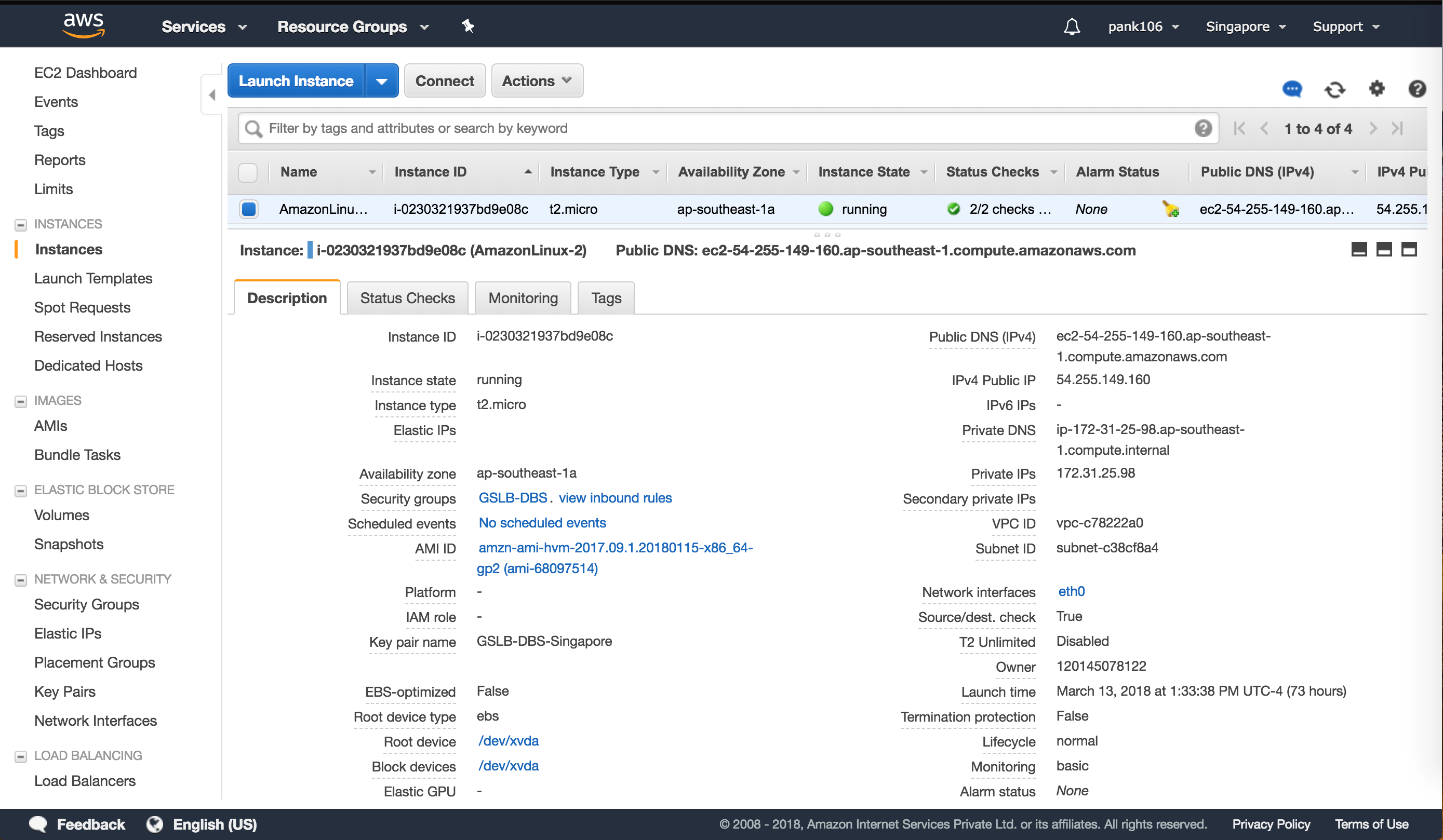
Task: Open the blue feedback chat bubble icon
Action: point(1292,89)
